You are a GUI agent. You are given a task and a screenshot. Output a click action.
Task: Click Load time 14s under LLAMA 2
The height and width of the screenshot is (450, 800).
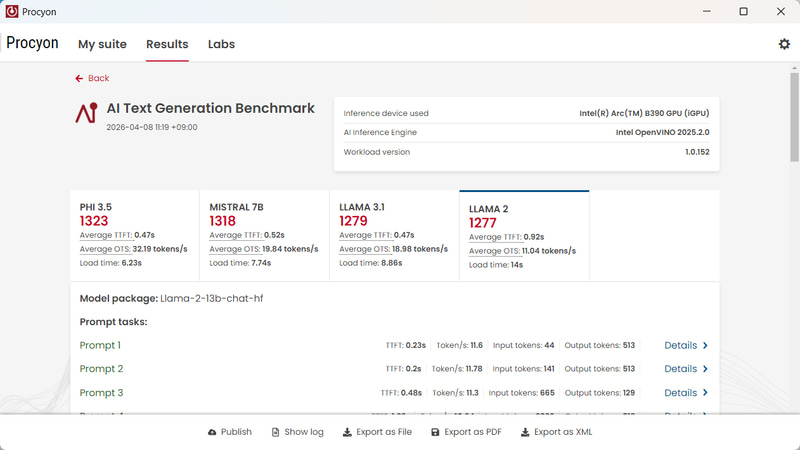(496, 265)
